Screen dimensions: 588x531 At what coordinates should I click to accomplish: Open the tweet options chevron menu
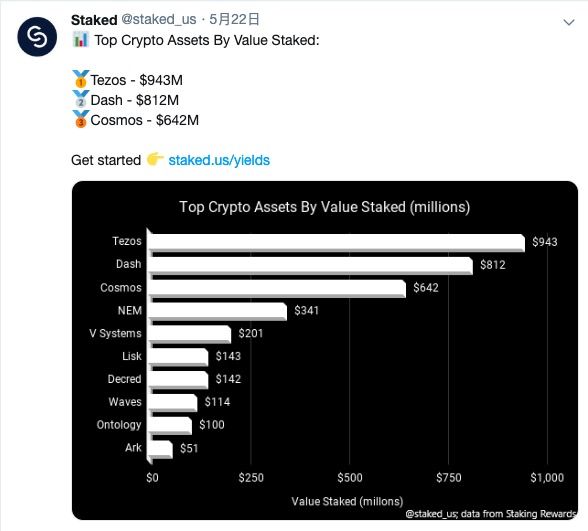click(x=569, y=22)
